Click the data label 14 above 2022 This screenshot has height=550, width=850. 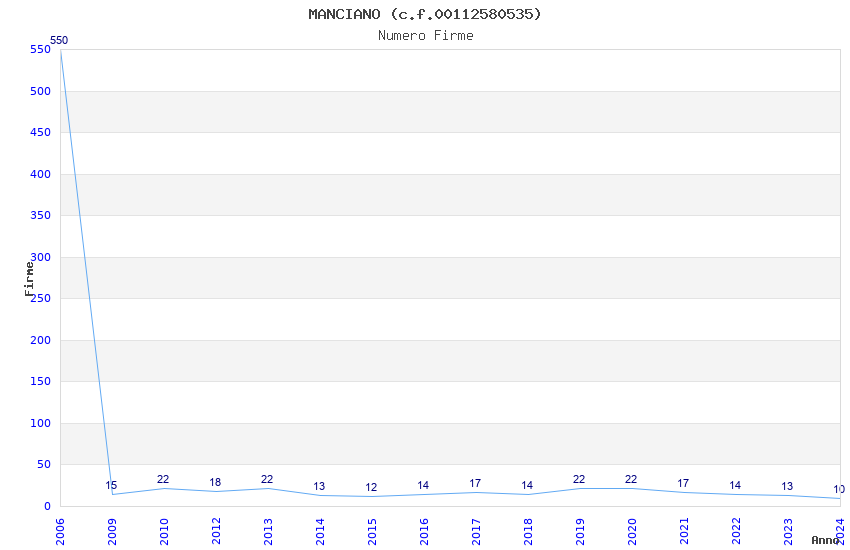tap(735, 485)
